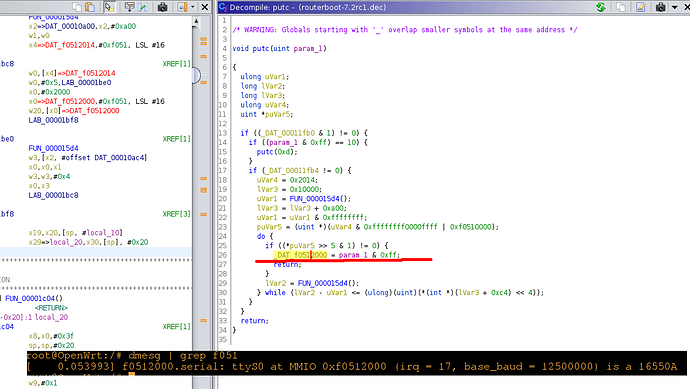Click the 'void putc(uint param_1)' signature
This screenshot has width=690, height=389.
coord(279,48)
